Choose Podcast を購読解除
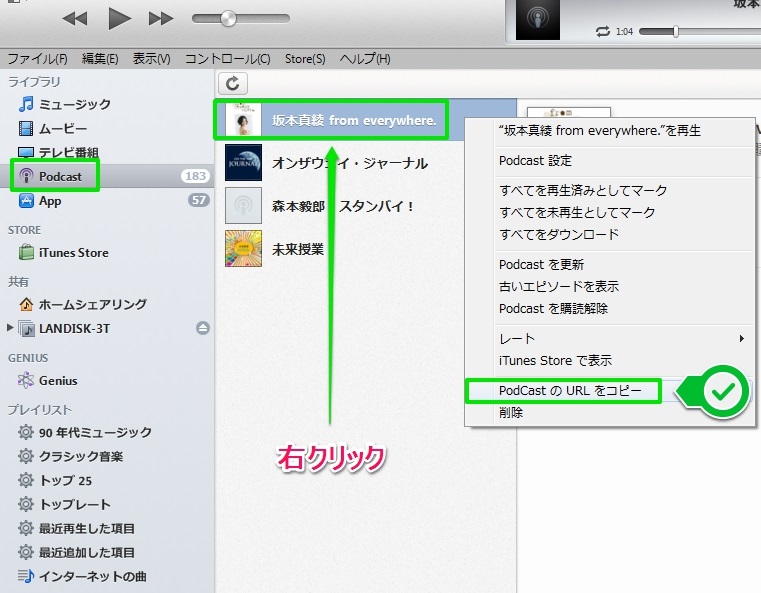Screen dimensions: 761x593 click(x=553, y=309)
